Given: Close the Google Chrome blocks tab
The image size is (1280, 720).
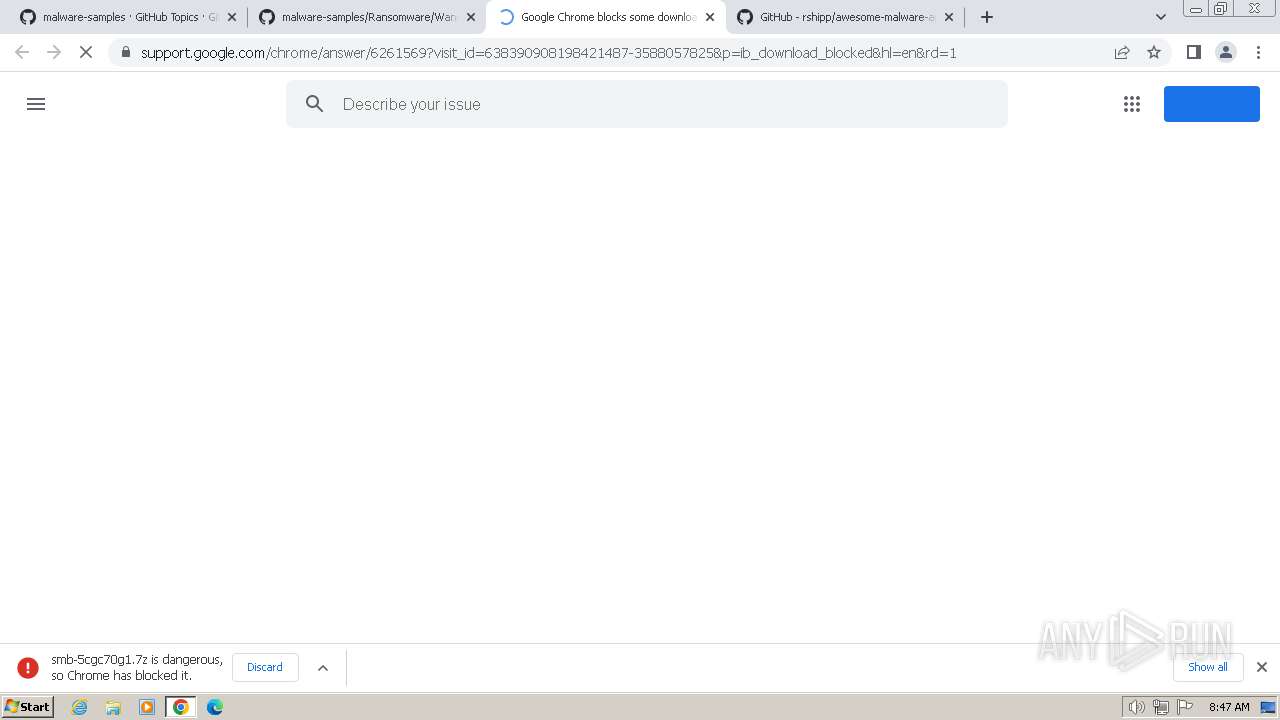Looking at the screenshot, I should pos(710,17).
